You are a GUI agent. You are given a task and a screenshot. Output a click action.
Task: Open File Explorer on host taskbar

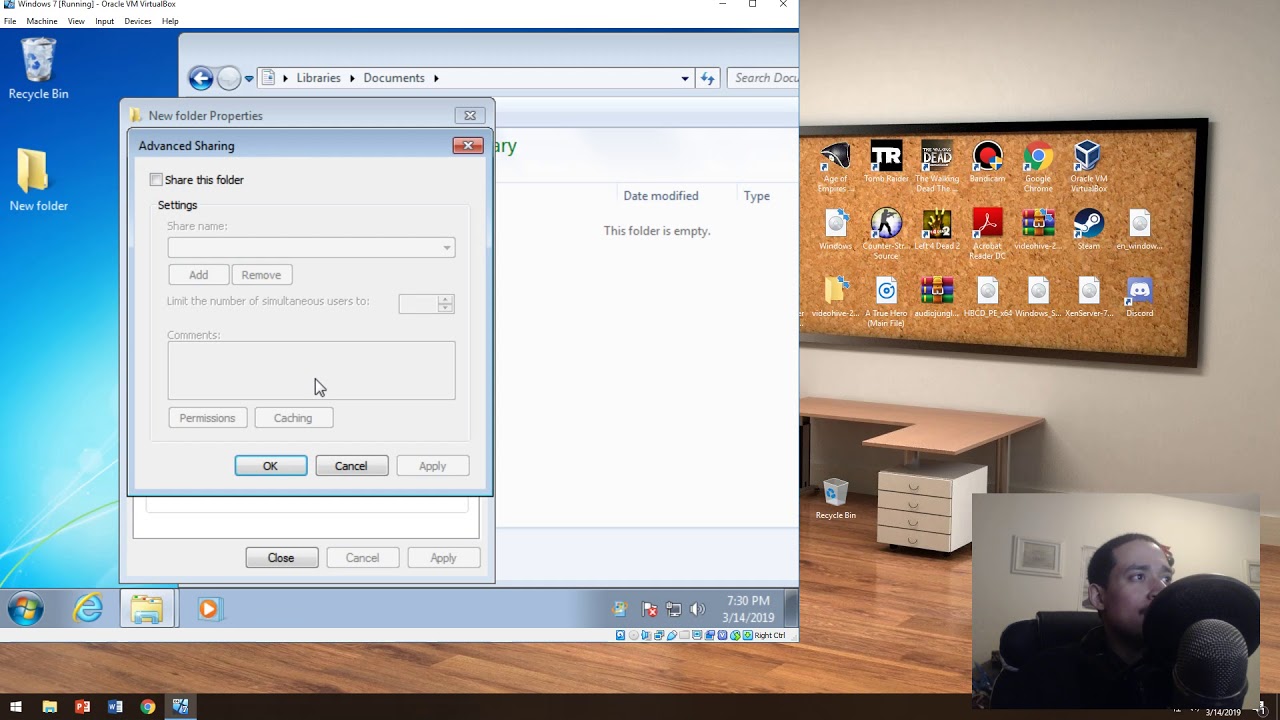click(x=50, y=707)
